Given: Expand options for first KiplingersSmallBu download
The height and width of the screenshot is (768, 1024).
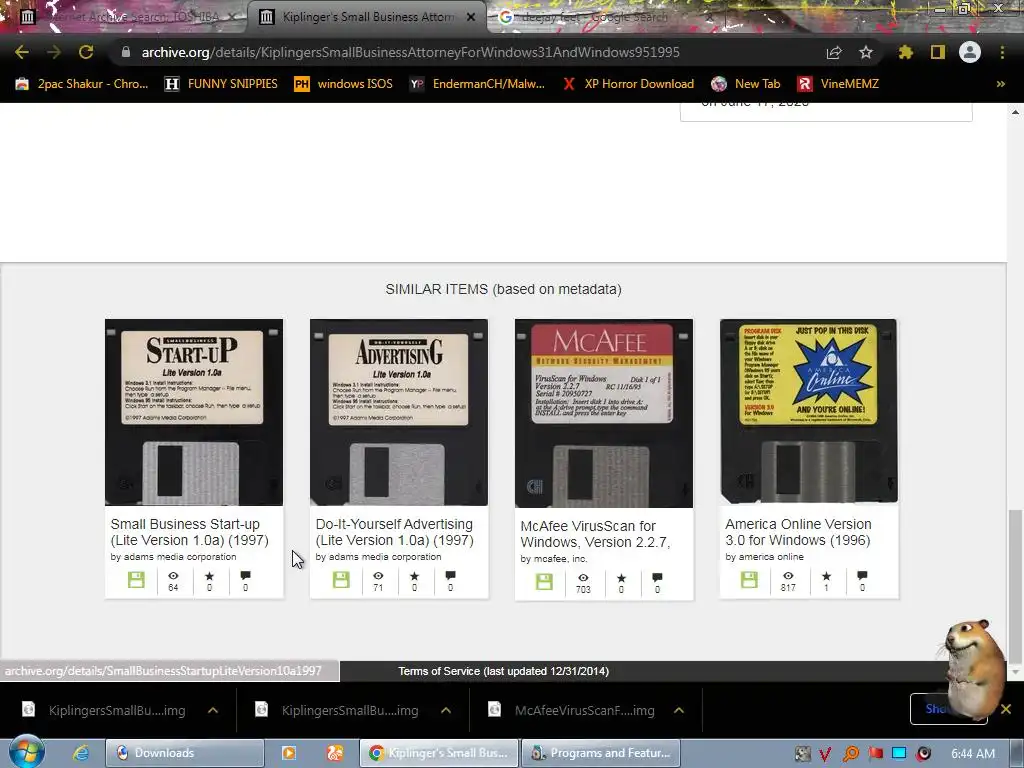Looking at the screenshot, I should [213, 711].
